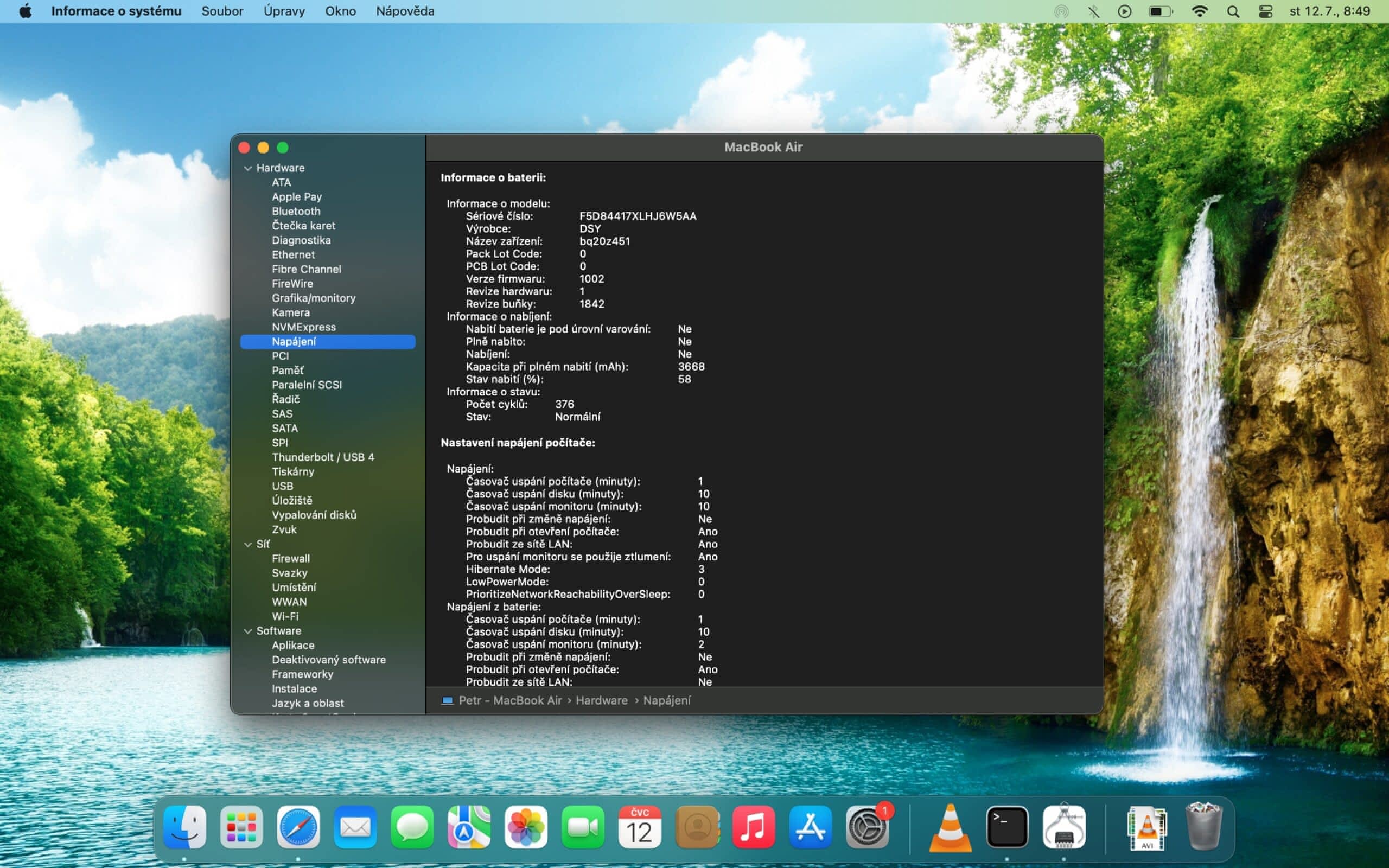Collapse the Software section
Screen dimensions: 1389x868
pyautogui.click(x=248, y=631)
